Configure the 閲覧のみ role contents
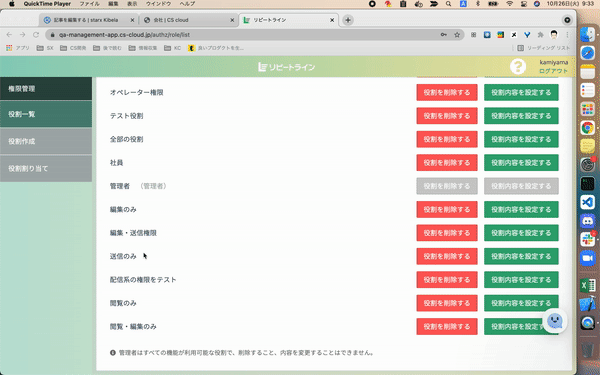This screenshot has height=375, width=600. 521,303
